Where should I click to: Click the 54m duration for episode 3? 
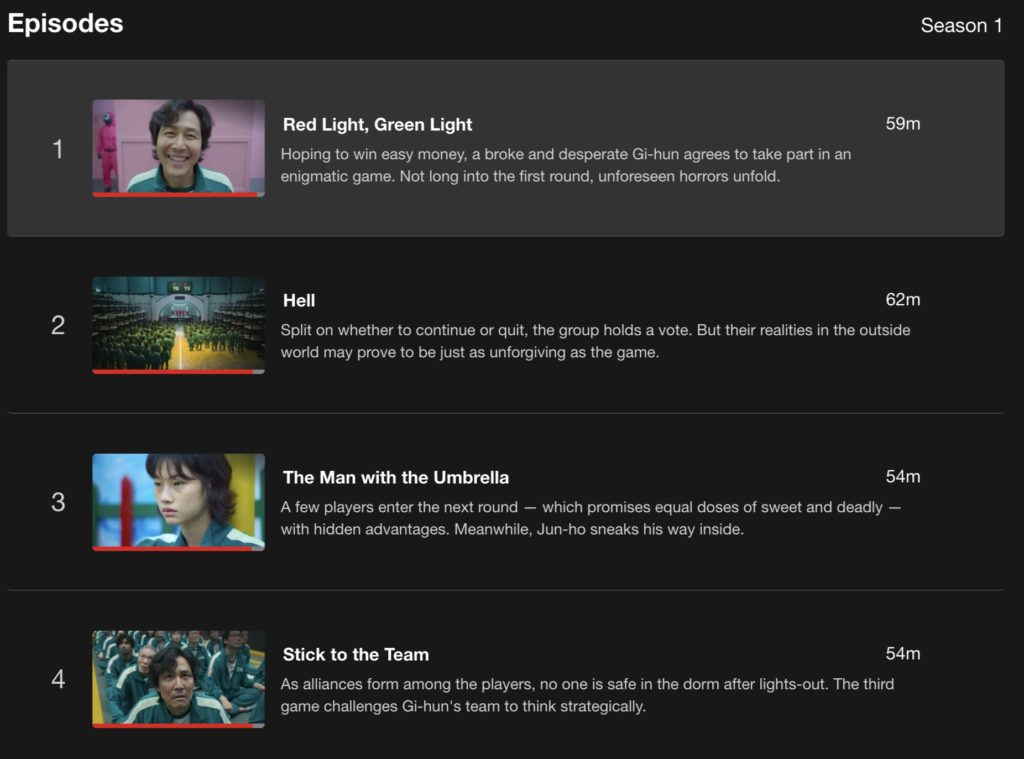(903, 477)
